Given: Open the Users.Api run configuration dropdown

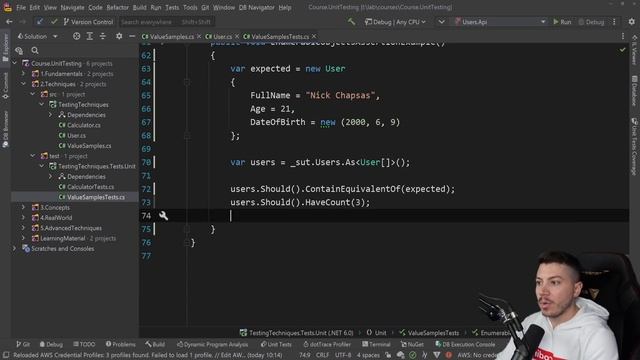Looking at the screenshot, I should [500, 22].
